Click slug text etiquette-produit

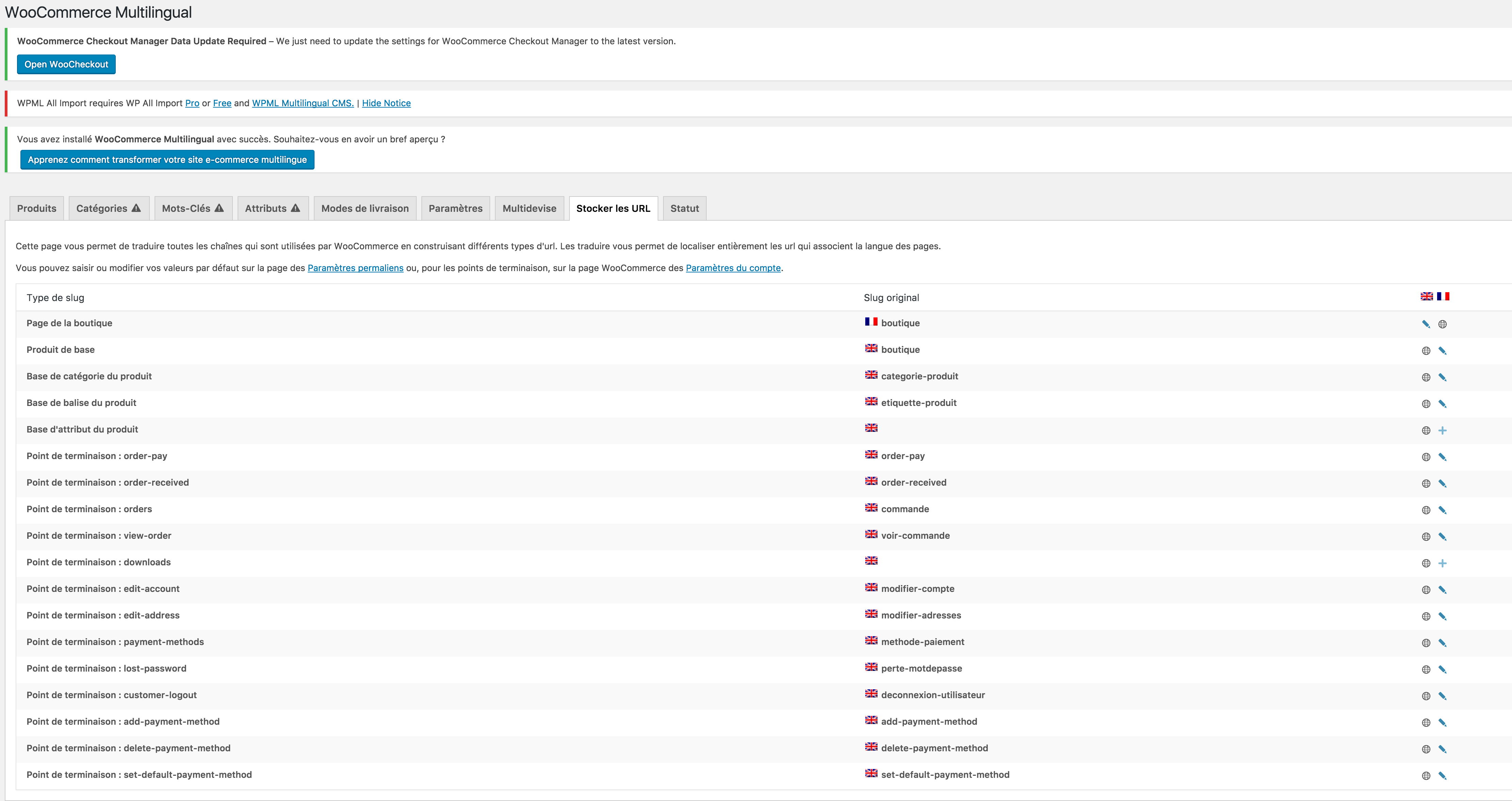919,403
